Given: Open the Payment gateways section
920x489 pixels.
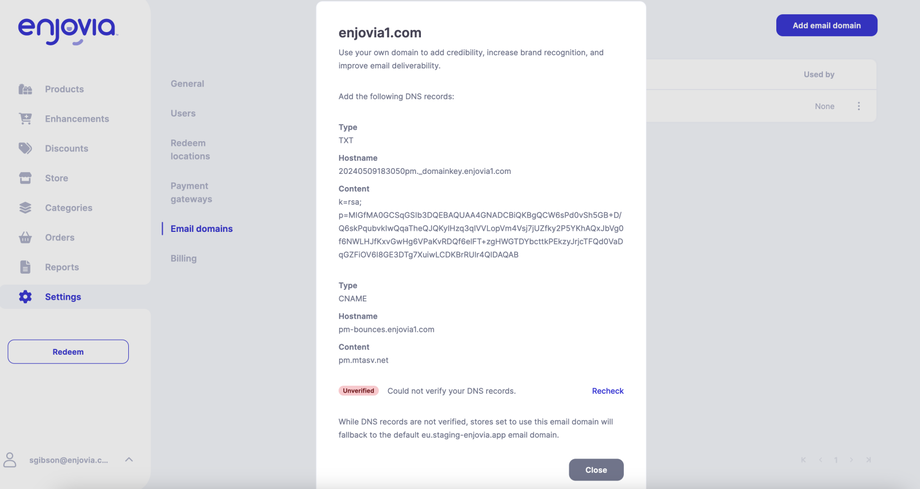Looking at the screenshot, I should coord(190,192).
